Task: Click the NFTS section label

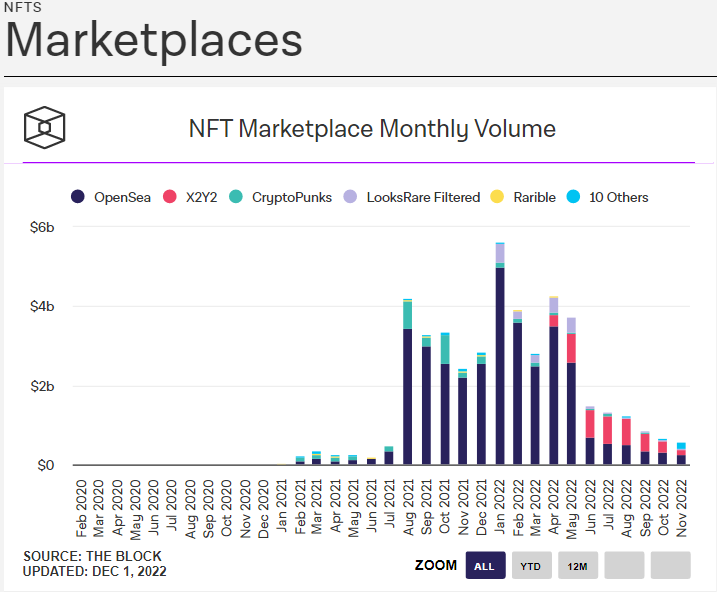Action: 23,7
